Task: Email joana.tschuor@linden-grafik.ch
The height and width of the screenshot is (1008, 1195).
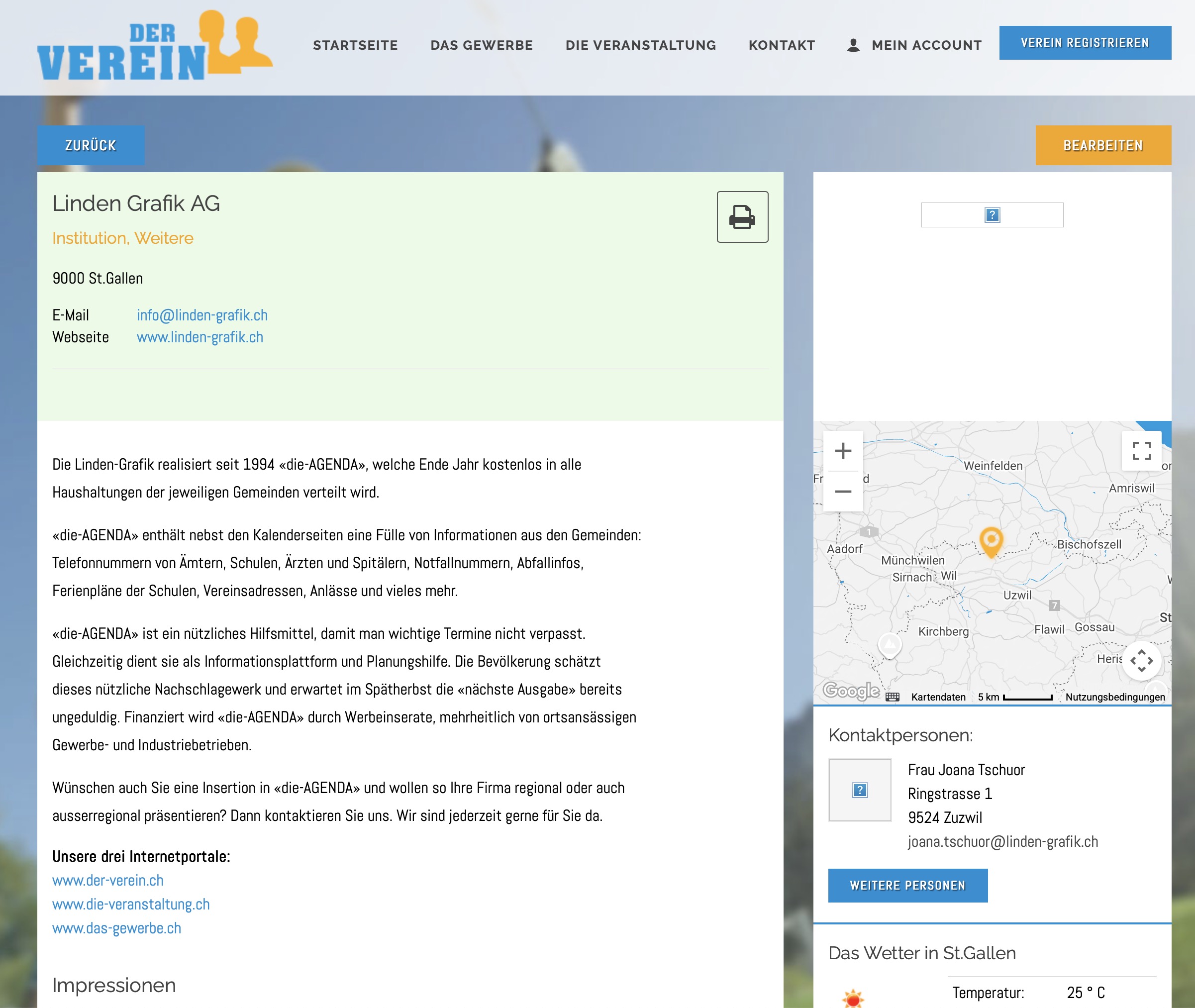Action: [x=1002, y=841]
